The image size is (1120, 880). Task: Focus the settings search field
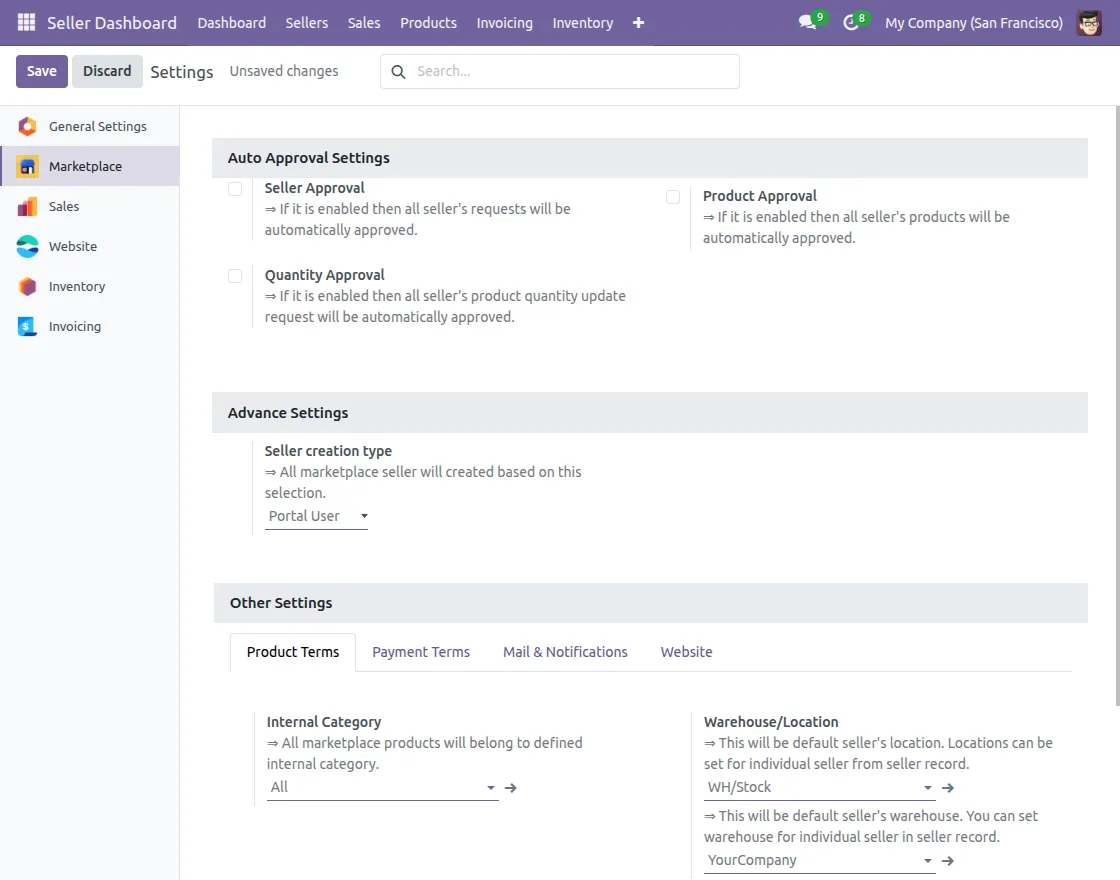pos(570,72)
